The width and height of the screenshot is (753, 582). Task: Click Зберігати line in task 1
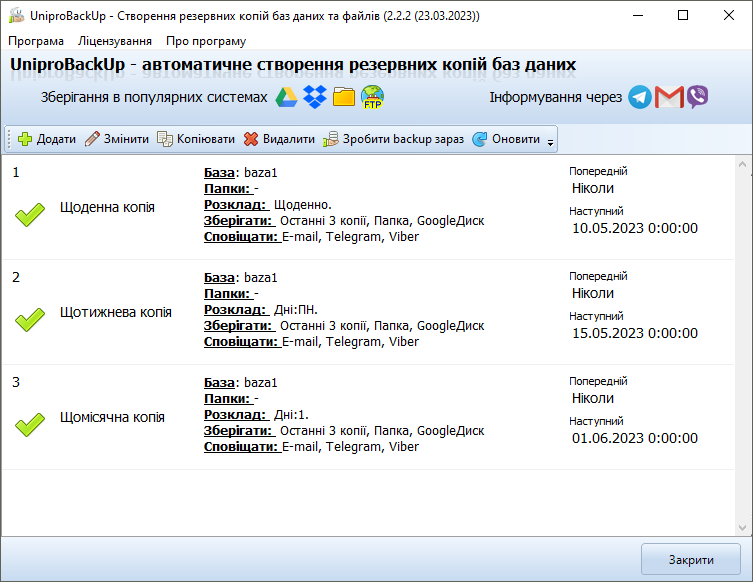tap(344, 221)
